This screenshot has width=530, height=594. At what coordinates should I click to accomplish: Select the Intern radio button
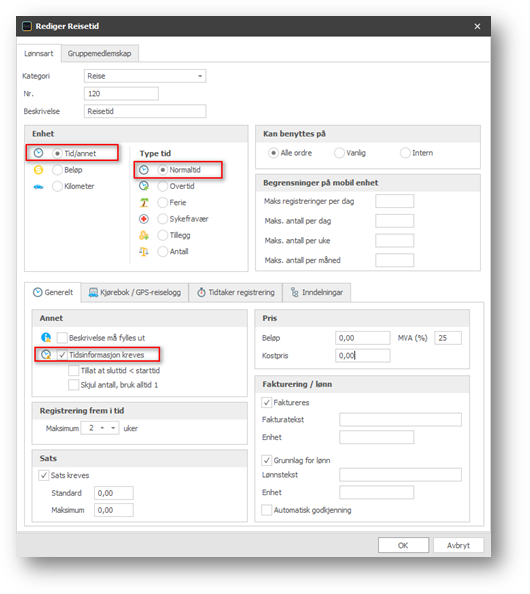point(405,153)
